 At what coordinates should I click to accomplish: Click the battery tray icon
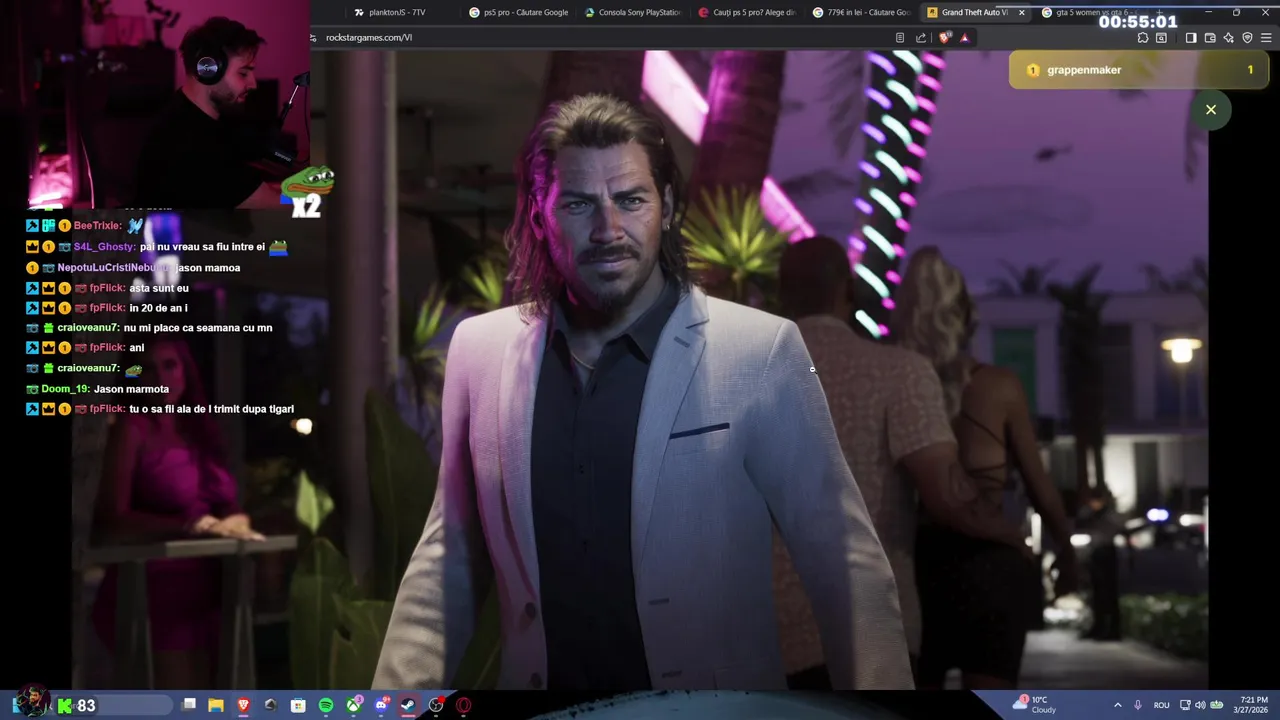[x=1217, y=705]
